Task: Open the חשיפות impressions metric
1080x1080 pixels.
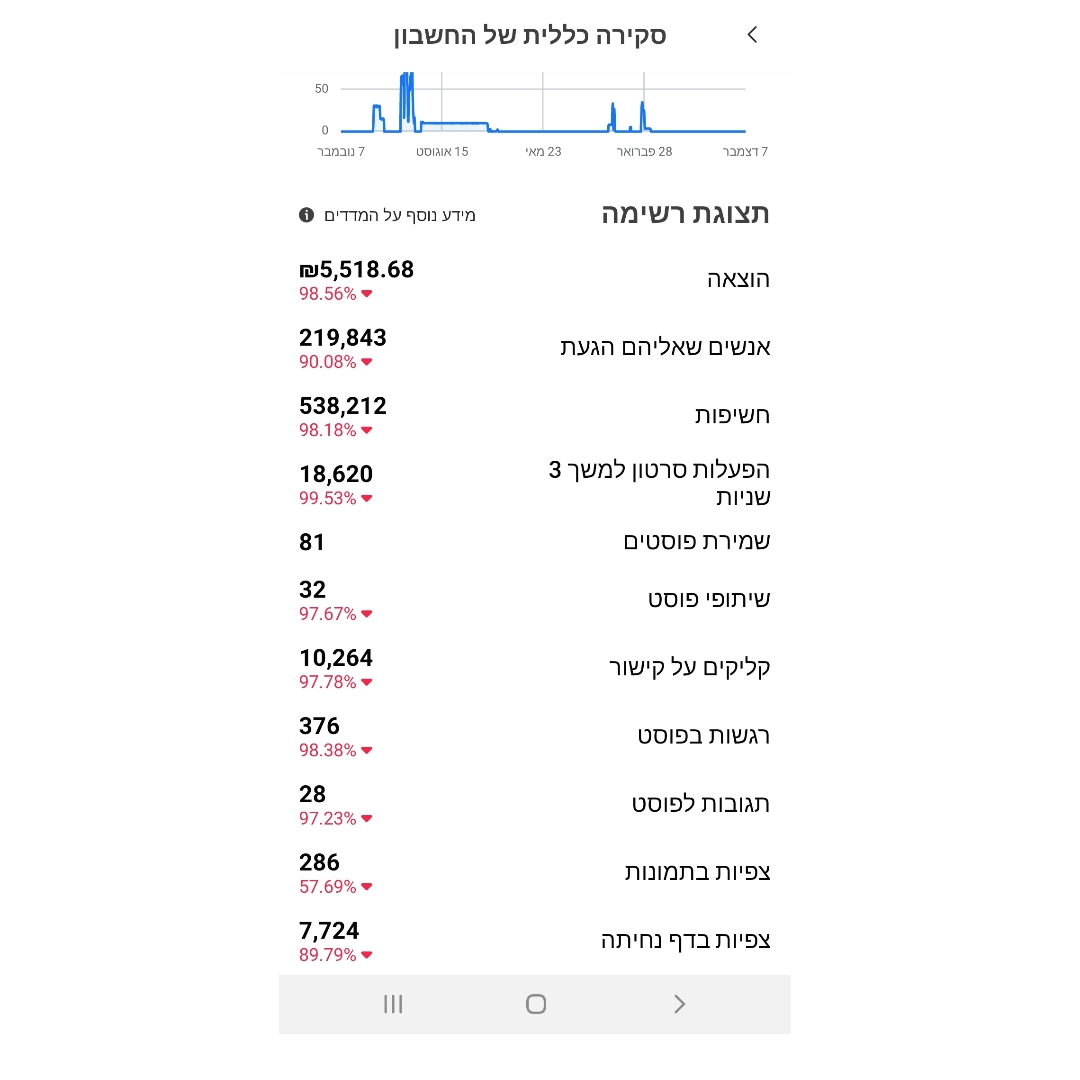Action: click(534, 416)
